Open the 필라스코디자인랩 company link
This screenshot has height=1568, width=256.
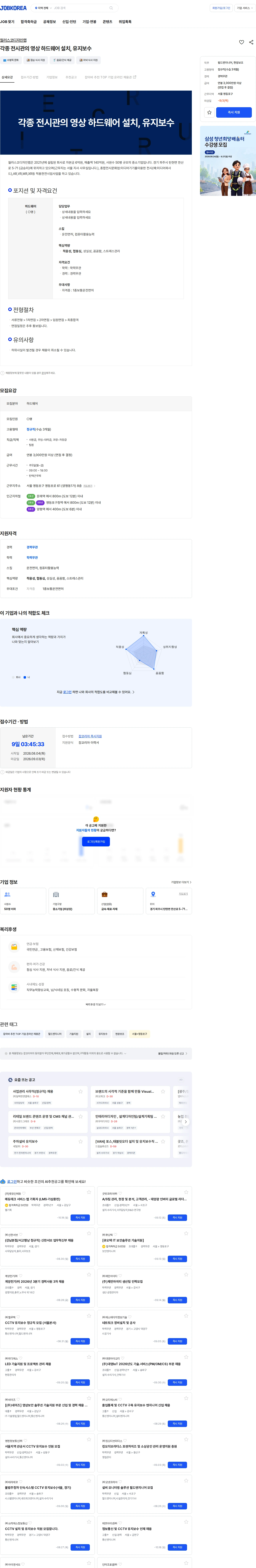(x=13, y=40)
